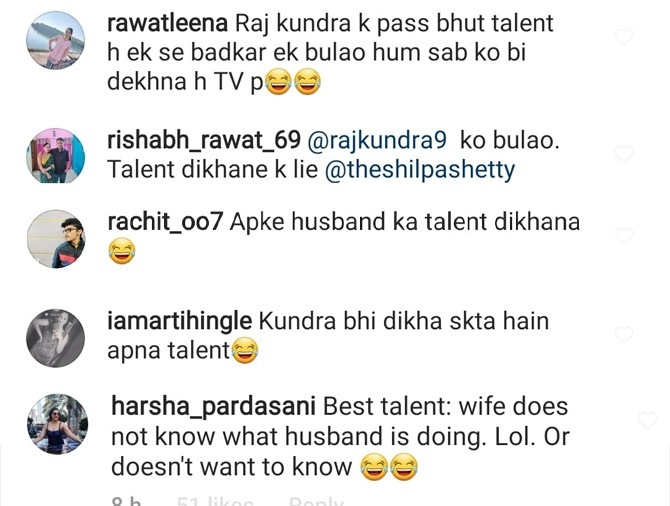Tap the heart beside rishabh_rawat_69's comment
Viewport: 670px width, 506px height.
click(x=623, y=153)
